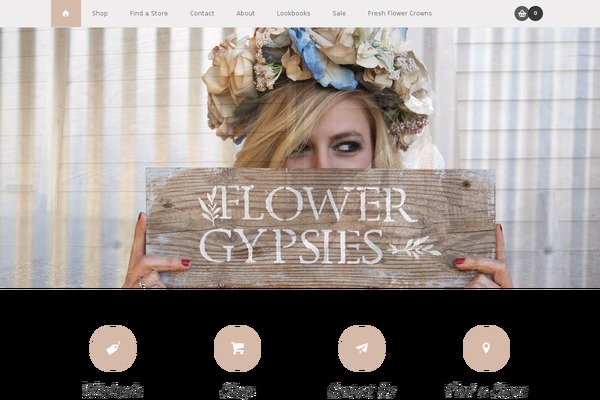Click the label under the price tag icon
Image resolution: width=600 pixels, height=400 pixels.
click(x=113, y=390)
